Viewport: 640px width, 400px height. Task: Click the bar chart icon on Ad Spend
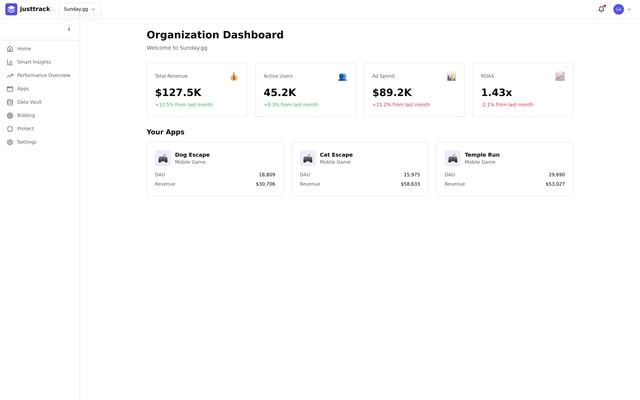point(451,76)
